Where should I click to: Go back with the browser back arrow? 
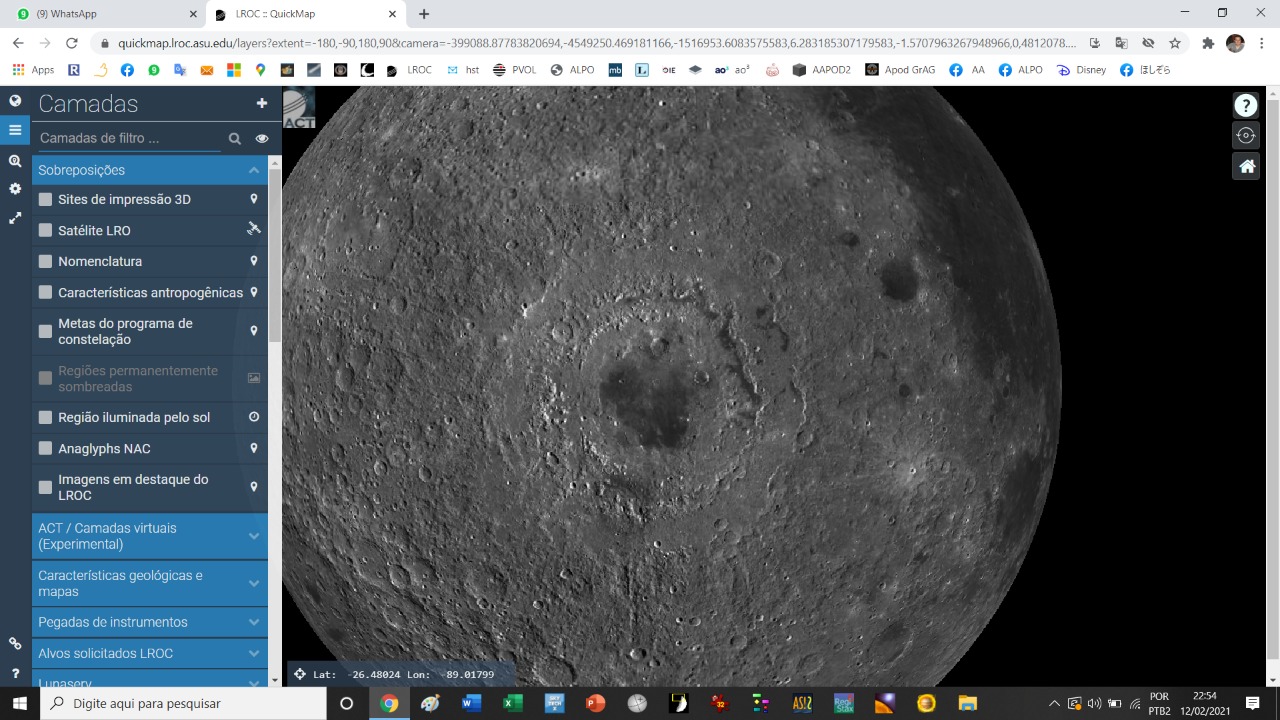click(x=18, y=43)
